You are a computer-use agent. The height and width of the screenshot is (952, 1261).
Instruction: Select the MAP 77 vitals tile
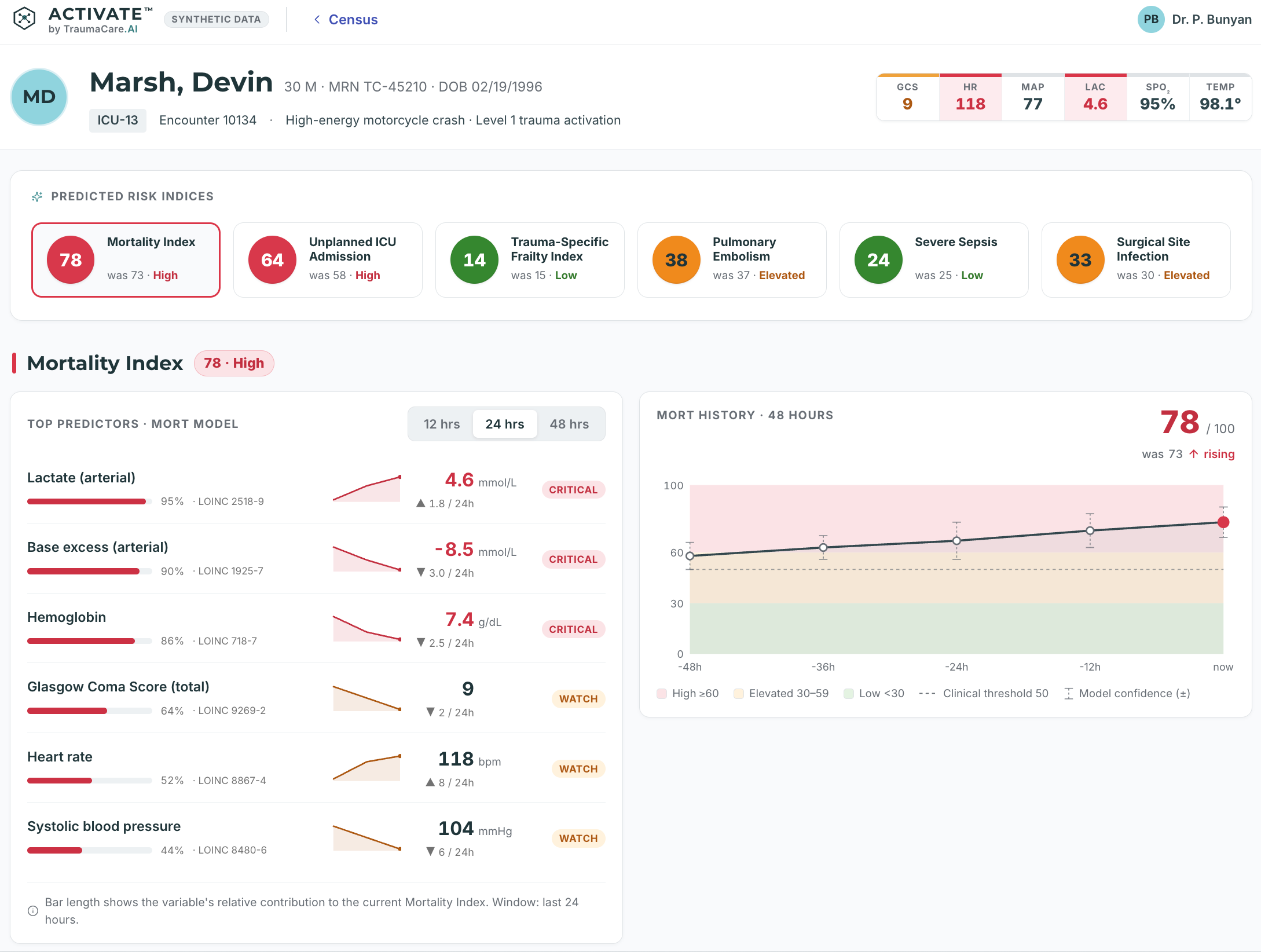(x=1033, y=97)
